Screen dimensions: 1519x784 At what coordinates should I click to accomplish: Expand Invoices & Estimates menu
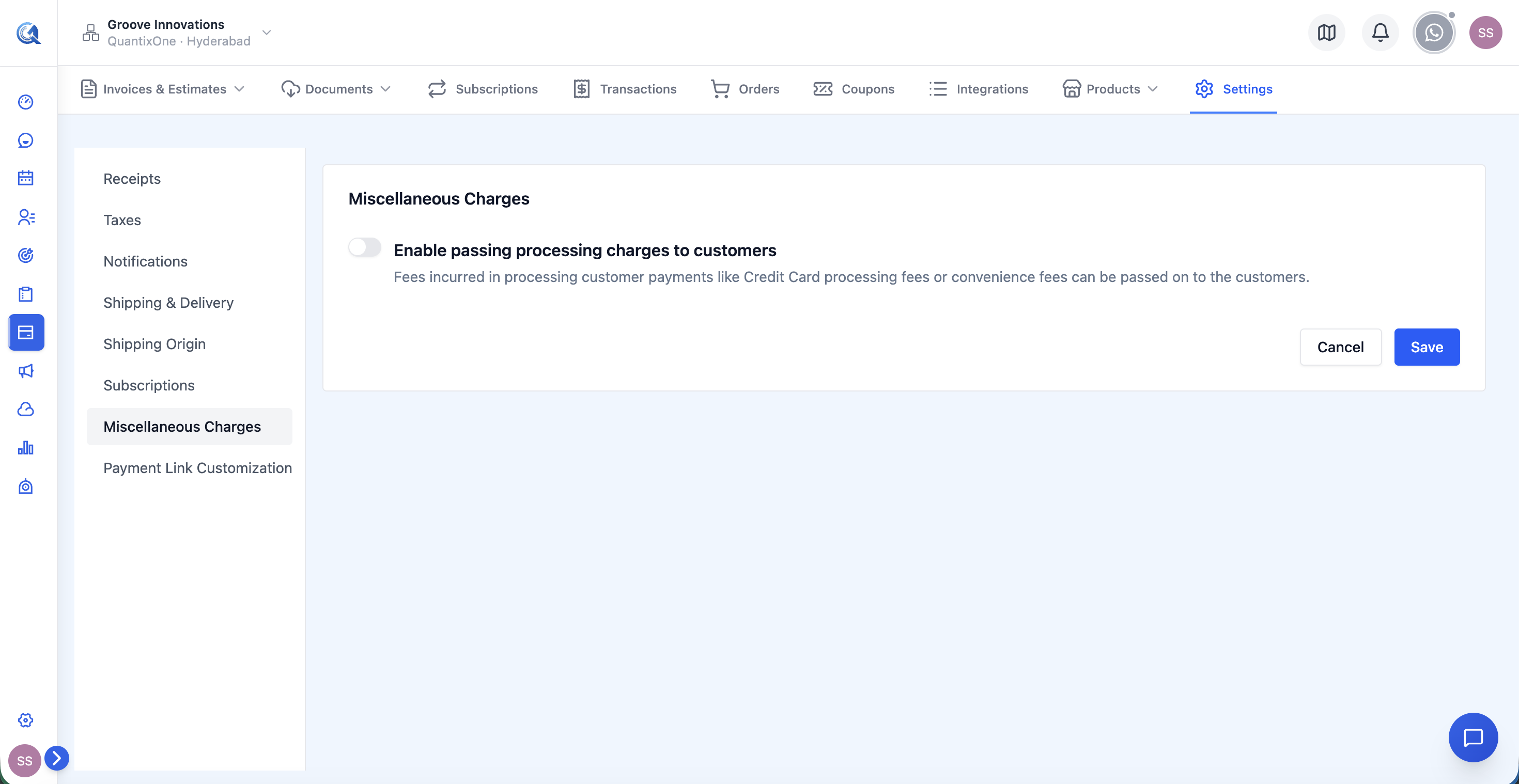coord(163,89)
